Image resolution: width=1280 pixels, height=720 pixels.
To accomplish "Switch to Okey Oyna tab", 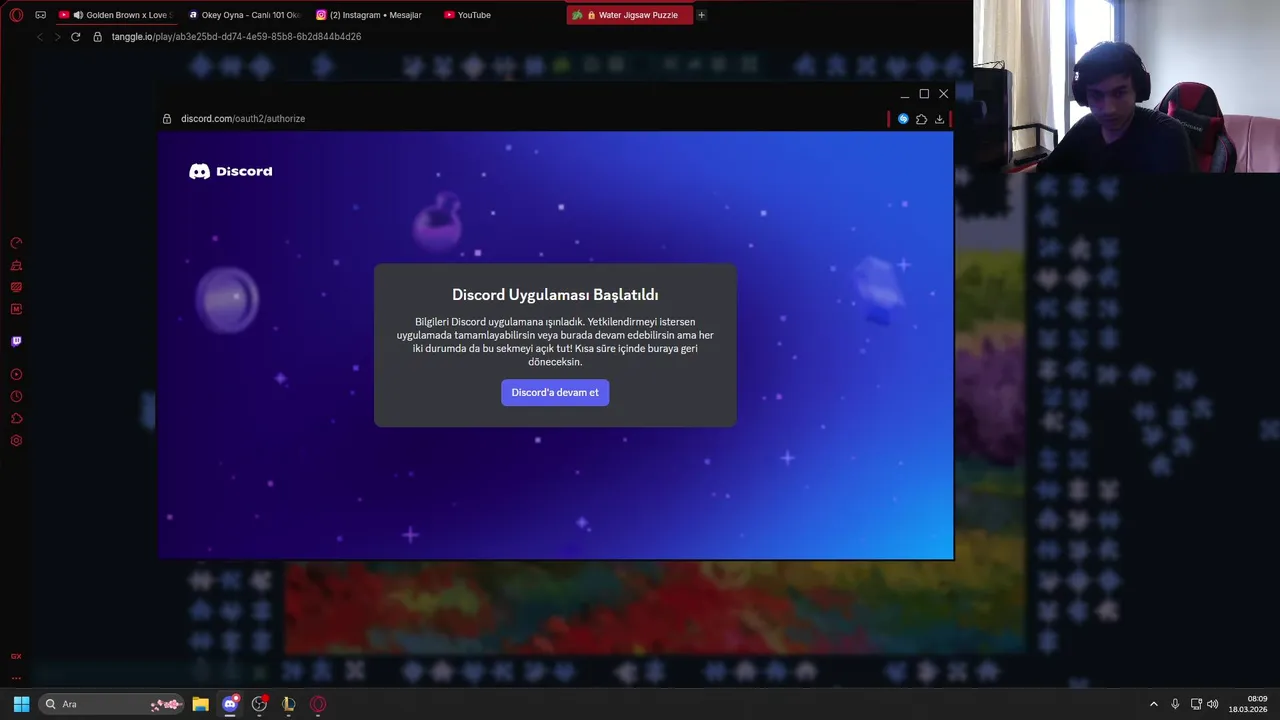I will click(x=244, y=15).
